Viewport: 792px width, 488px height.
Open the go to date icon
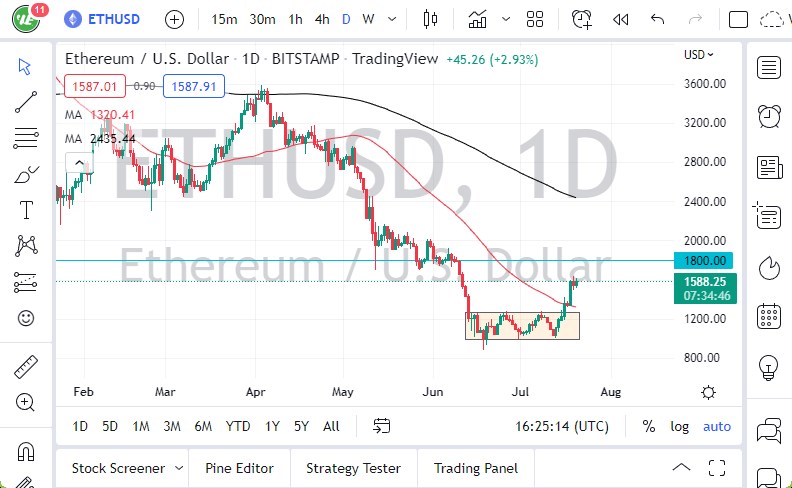381,426
